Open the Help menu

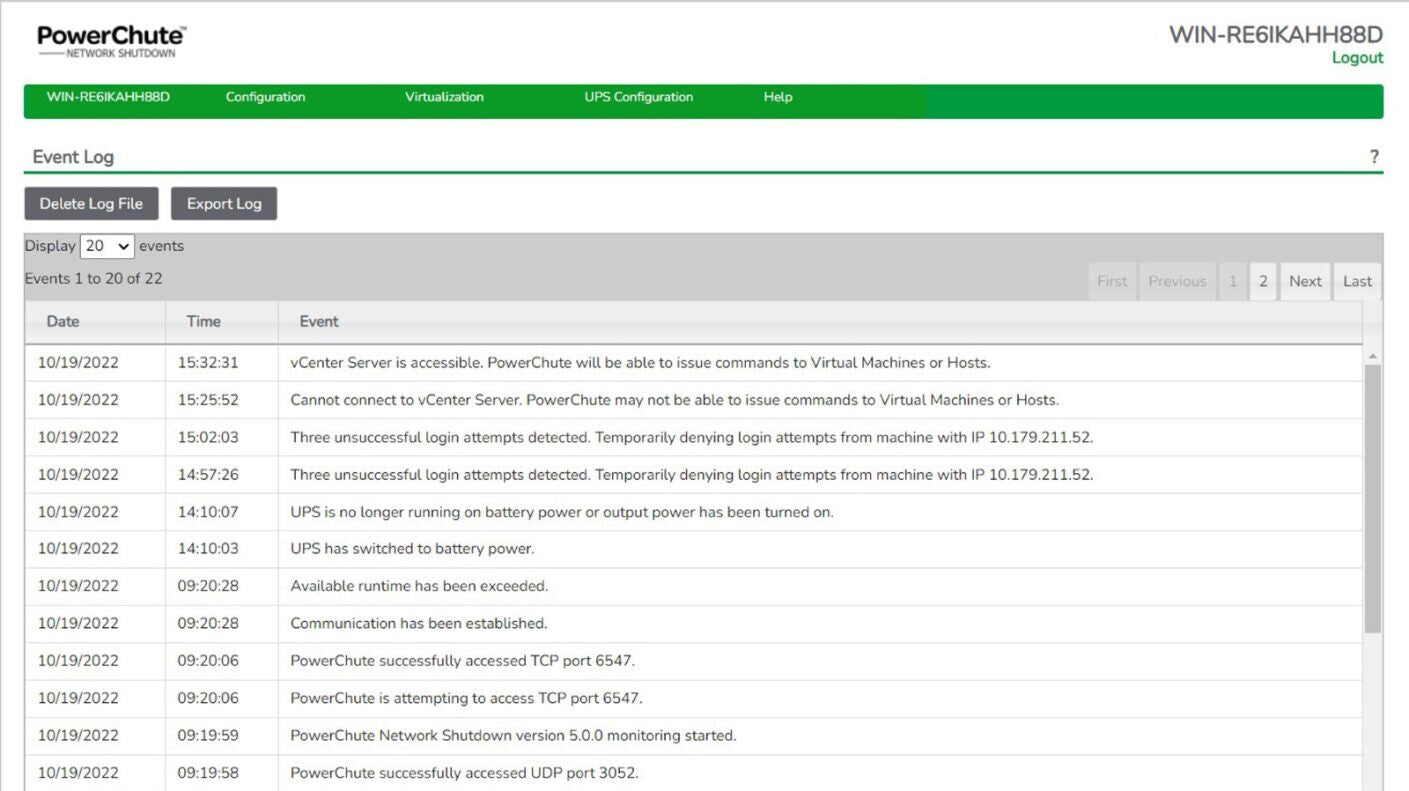tap(777, 97)
